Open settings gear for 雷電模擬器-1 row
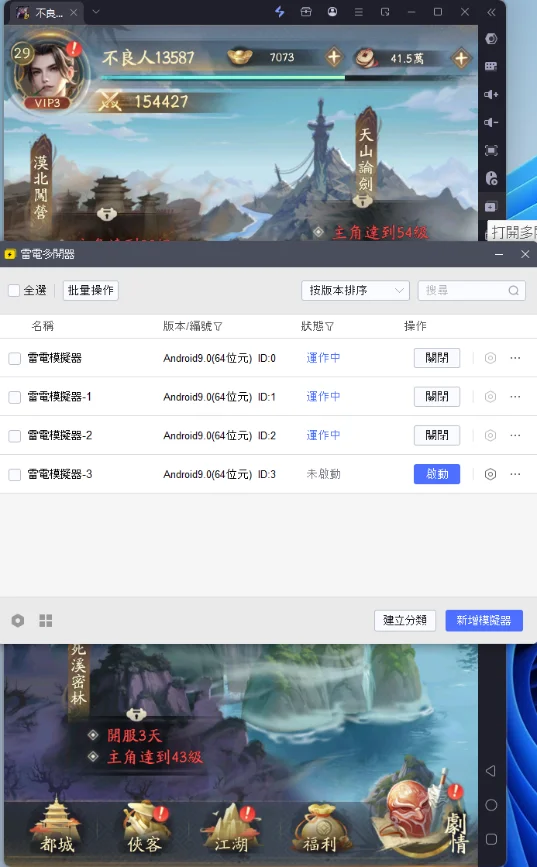Screen dimensions: 537x867 point(491,396)
